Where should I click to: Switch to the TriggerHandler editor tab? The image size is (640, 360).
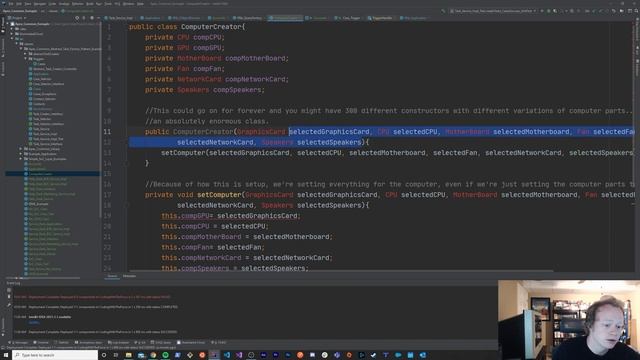click(x=380, y=18)
